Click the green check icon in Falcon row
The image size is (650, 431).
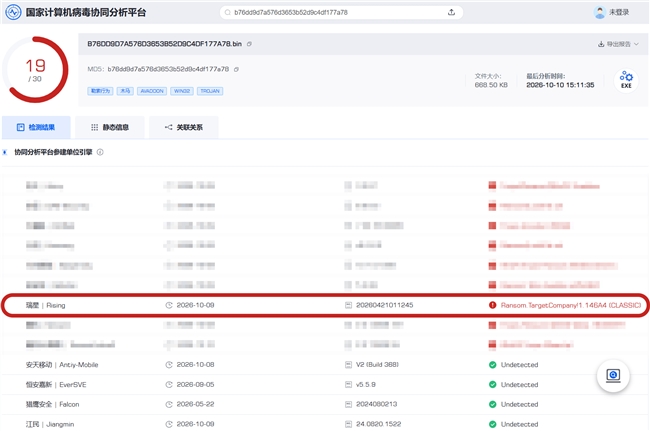(x=492, y=404)
